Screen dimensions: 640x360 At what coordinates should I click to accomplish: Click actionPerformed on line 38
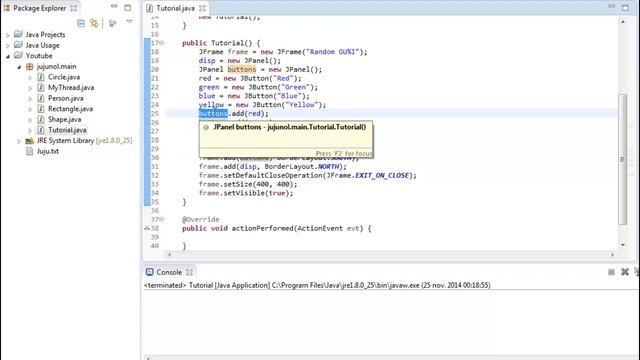[x=262, y=228]
